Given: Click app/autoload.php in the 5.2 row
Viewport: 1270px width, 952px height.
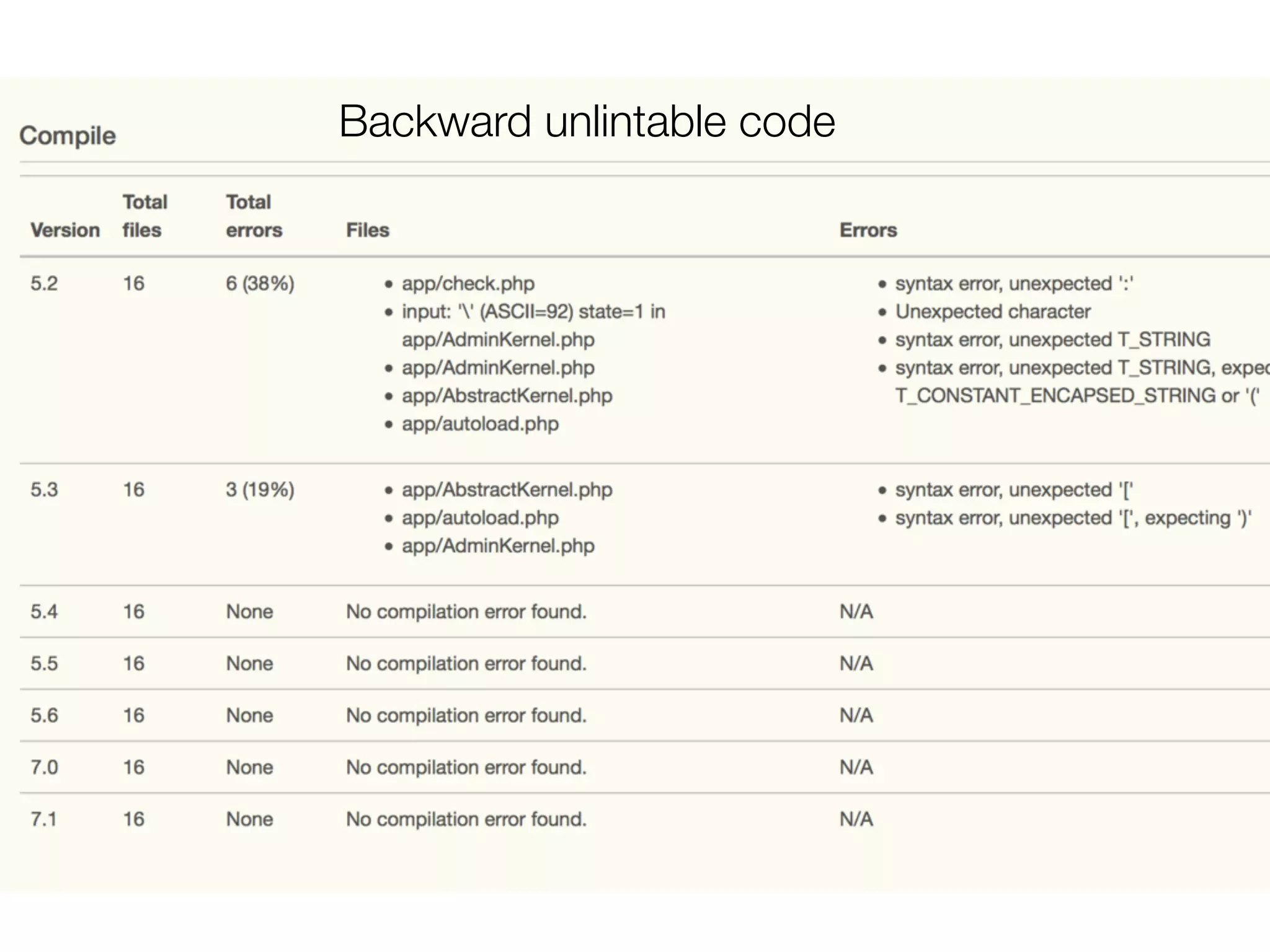Looking at the screenshot, I should [x=480, y=424].
